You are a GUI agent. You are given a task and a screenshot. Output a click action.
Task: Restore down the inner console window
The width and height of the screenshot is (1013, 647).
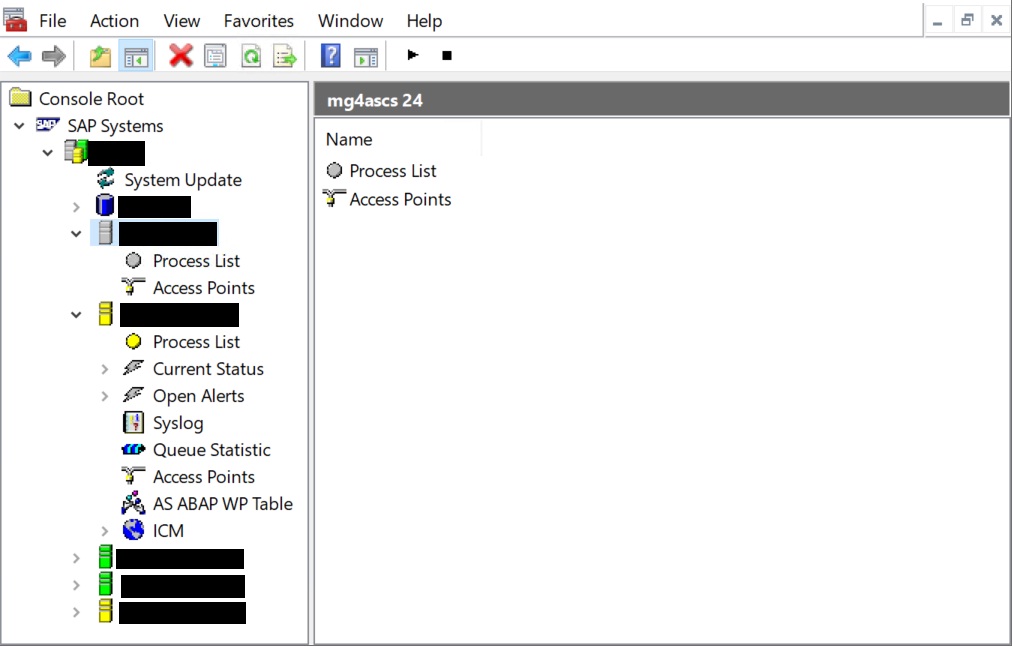[x=966, y=21]
